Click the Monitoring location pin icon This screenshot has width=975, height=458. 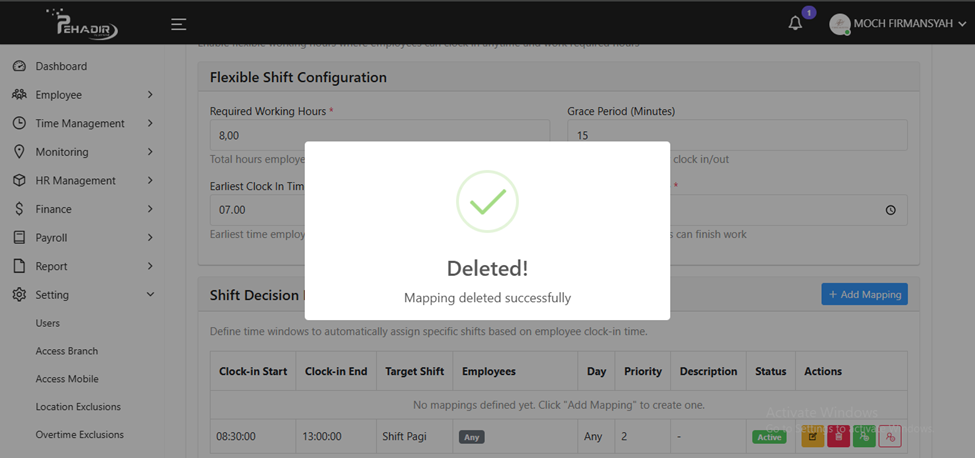(x=19, y=152)
